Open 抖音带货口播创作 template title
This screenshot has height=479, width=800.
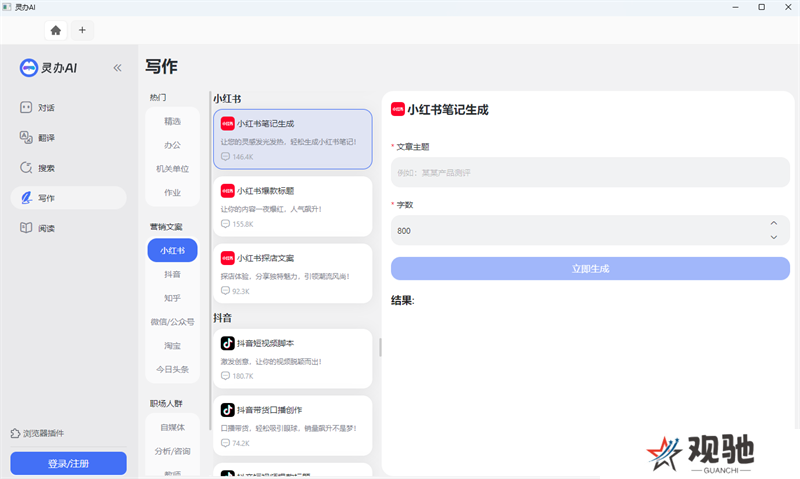point(269,410)
